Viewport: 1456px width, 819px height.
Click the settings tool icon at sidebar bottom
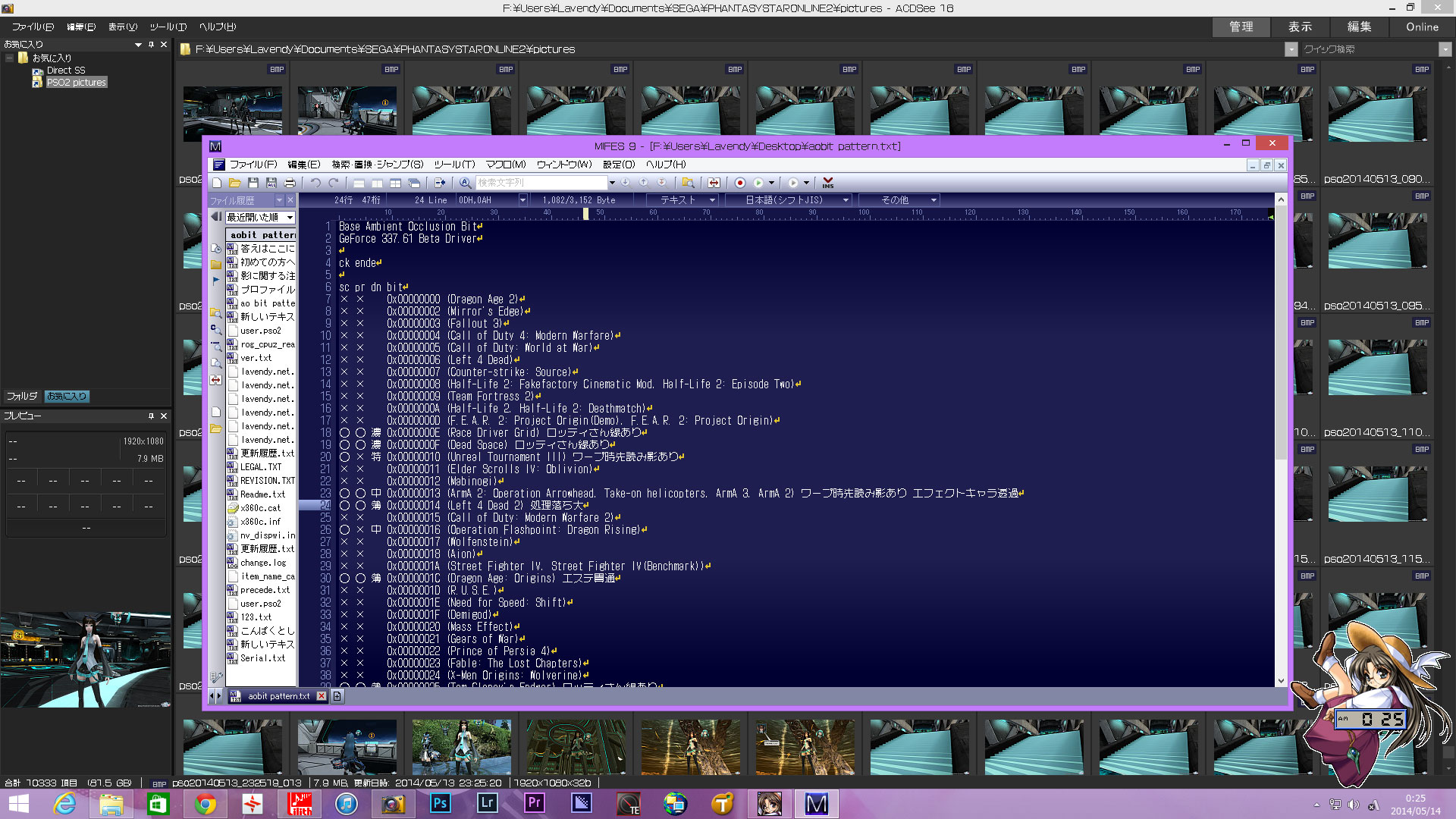(x=216, y=676)
